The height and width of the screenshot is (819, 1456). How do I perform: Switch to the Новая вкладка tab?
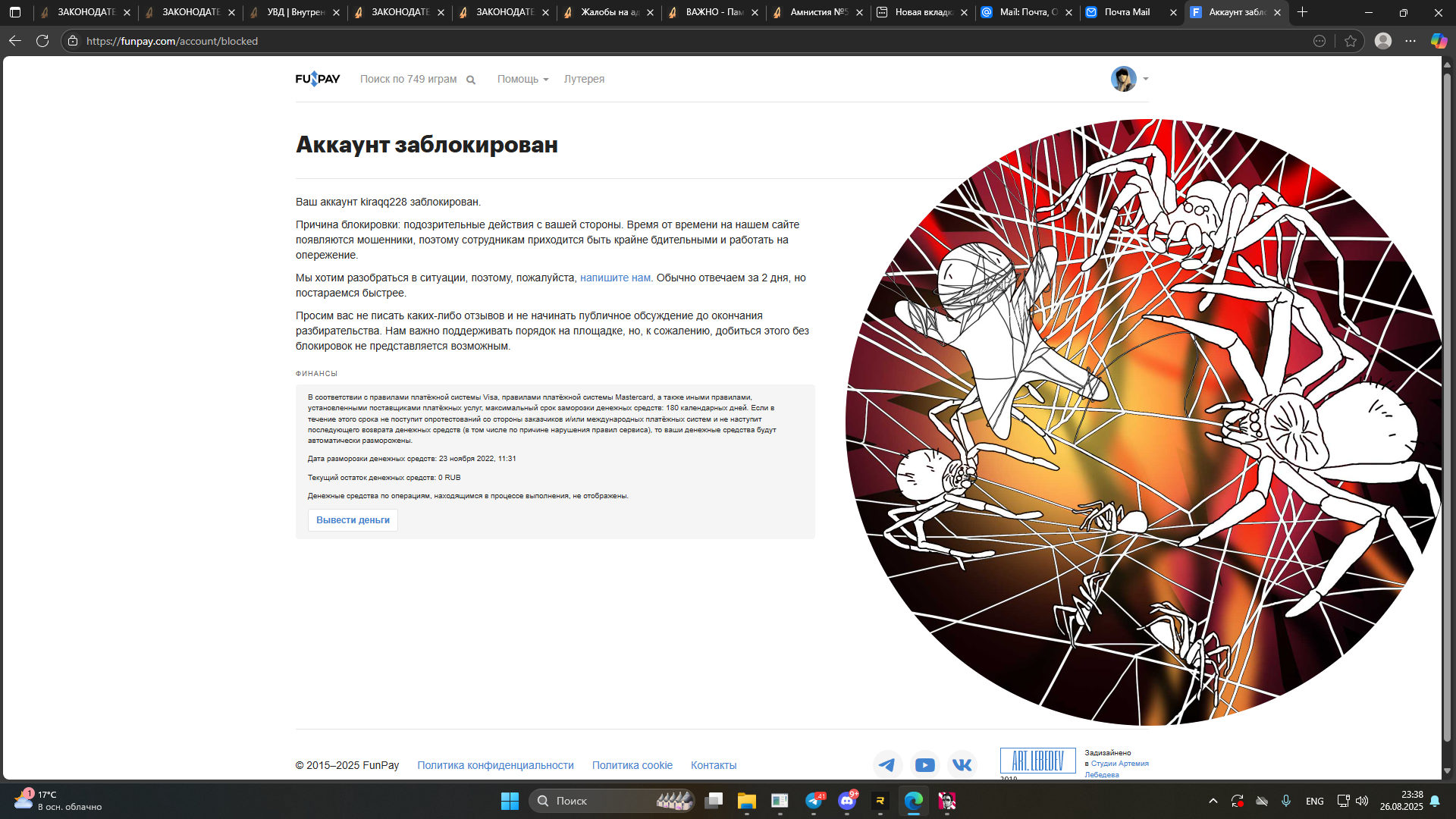click(924, 12)
